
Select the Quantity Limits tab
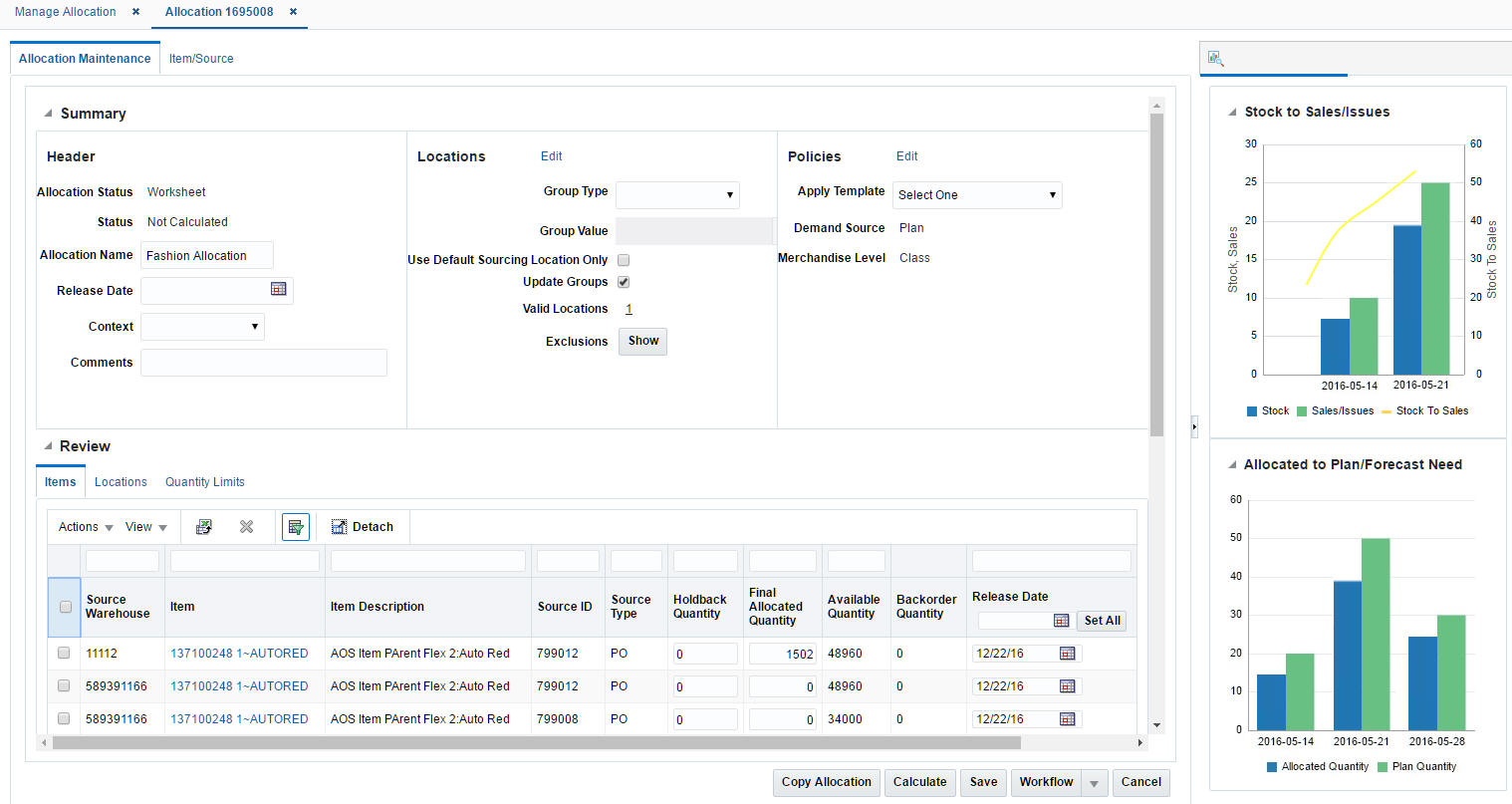(204, 481)
